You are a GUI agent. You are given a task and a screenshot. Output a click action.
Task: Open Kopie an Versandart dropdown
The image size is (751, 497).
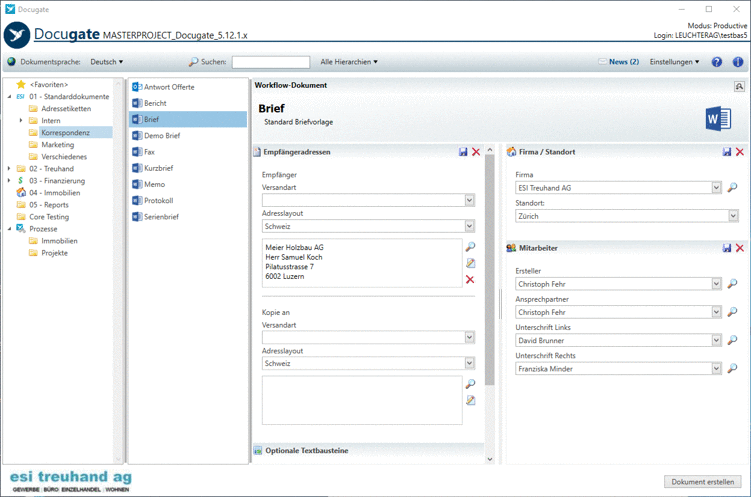click(469, 338)
